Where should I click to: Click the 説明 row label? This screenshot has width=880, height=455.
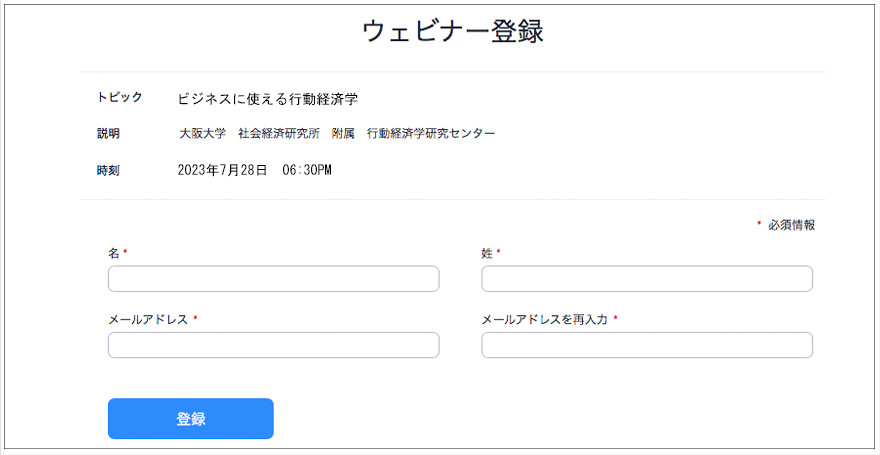[x=108, y=134]
